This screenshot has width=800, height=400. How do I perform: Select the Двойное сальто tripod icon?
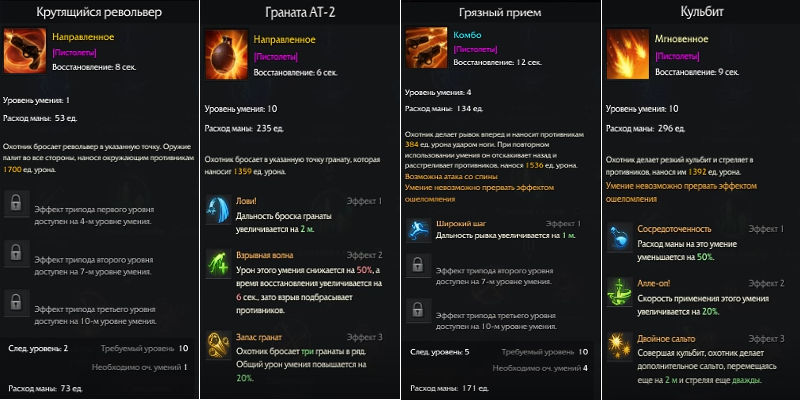tap(619, 346)
